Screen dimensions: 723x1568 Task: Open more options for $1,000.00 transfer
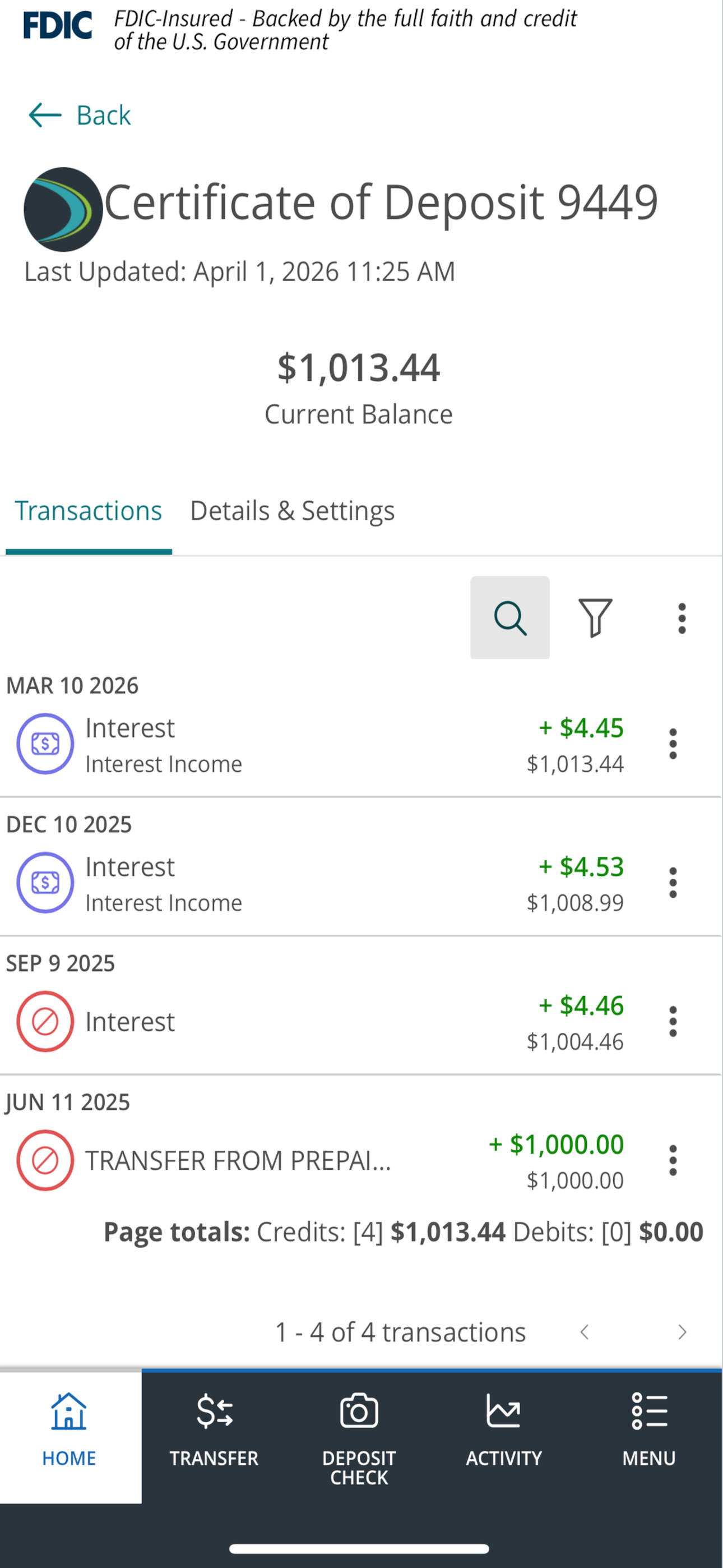point(673,1160)
